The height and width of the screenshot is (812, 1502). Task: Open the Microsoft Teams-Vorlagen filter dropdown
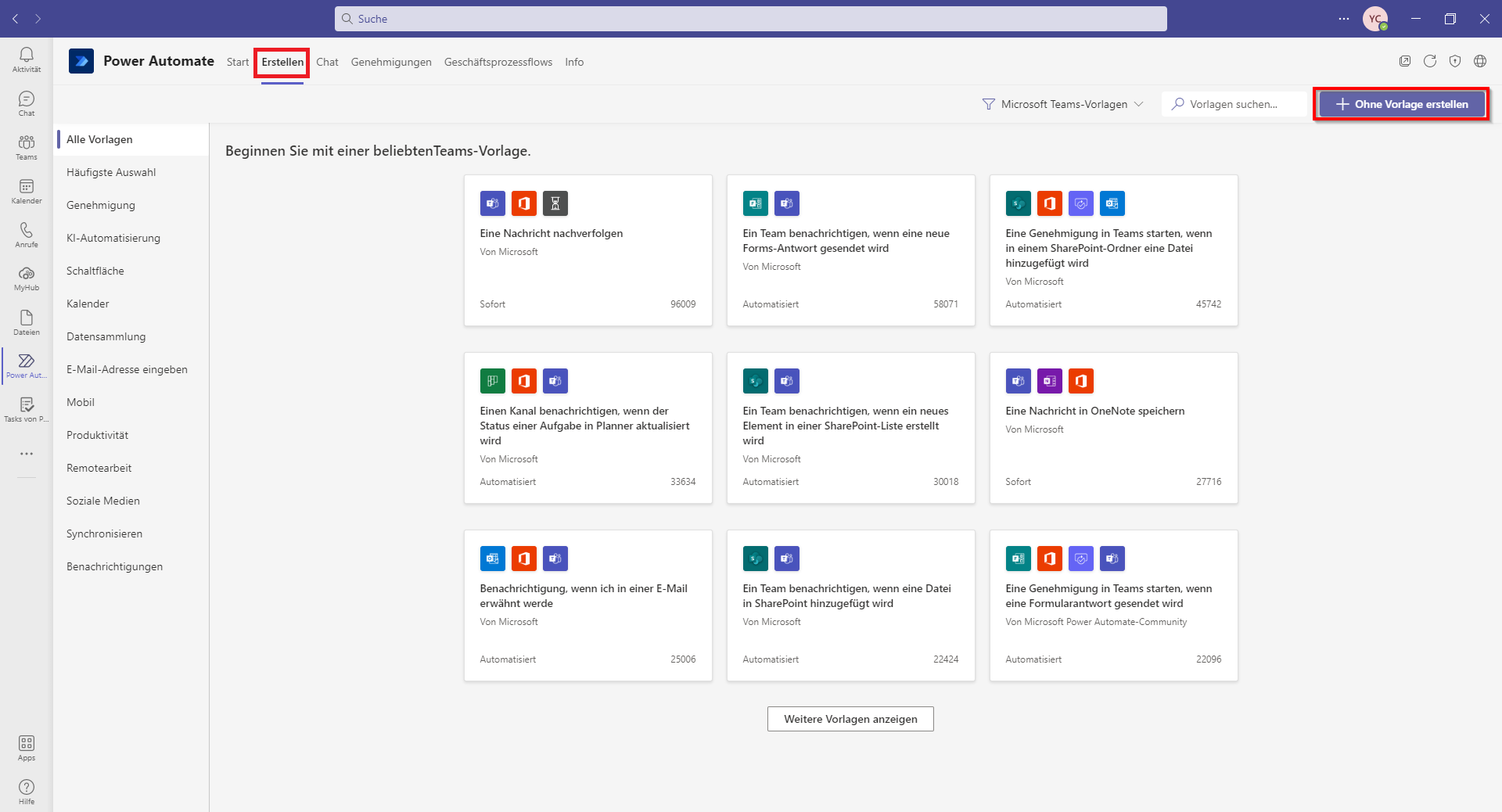pyautogui.click(x=1062, y=103)
